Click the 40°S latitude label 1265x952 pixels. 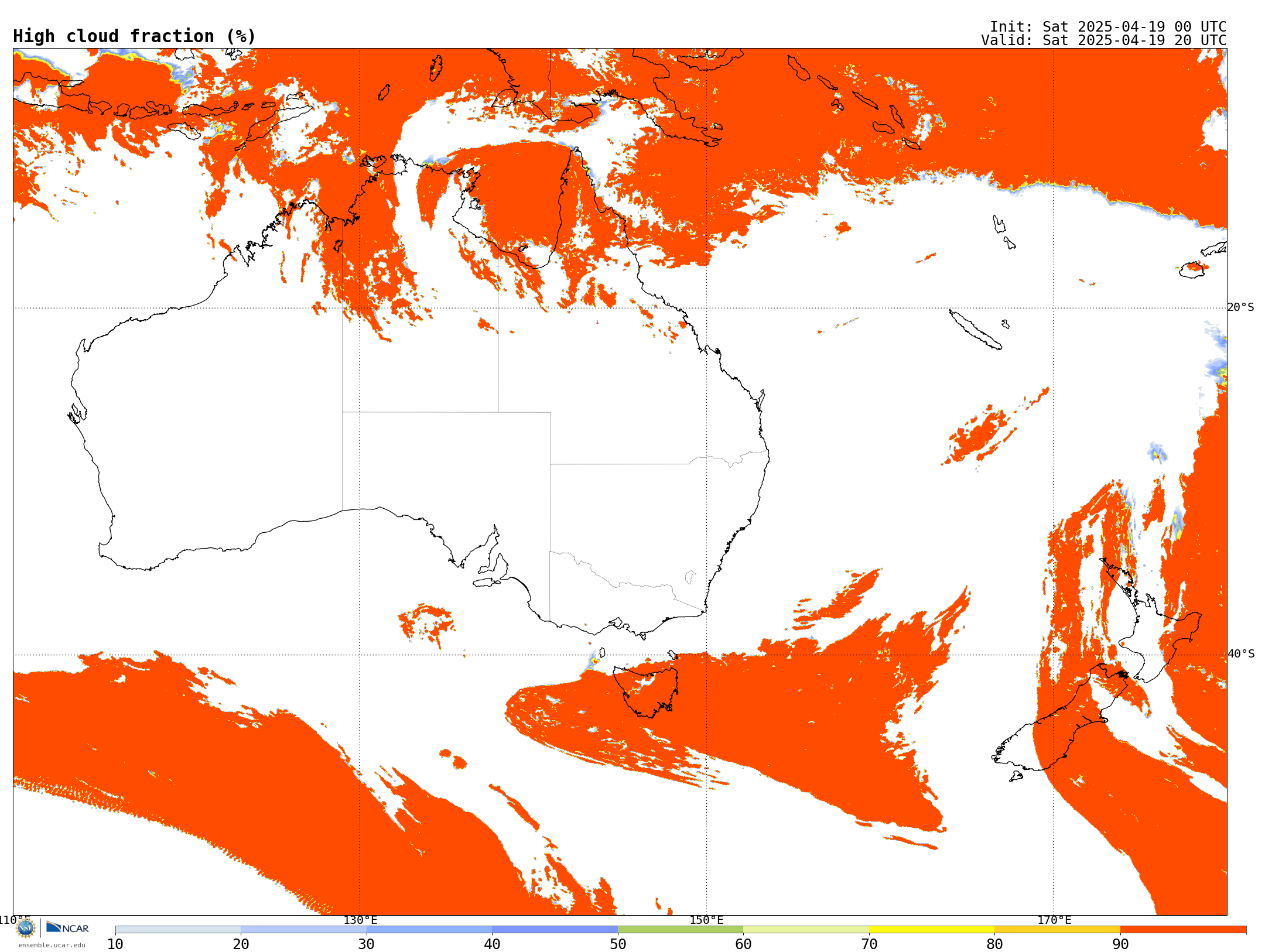[1241, 654]
